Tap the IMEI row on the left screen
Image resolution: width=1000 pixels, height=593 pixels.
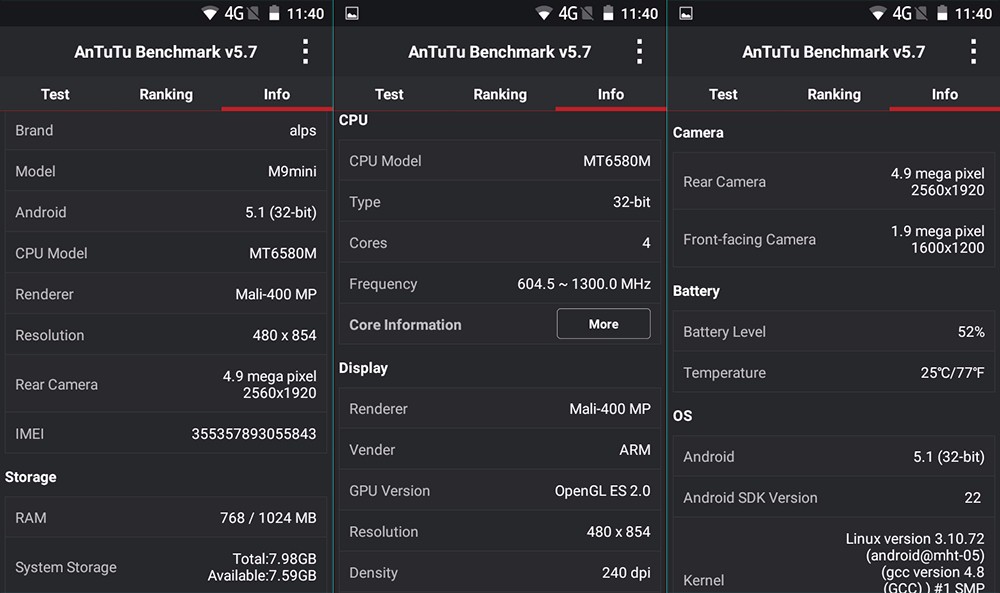point(166,434)
